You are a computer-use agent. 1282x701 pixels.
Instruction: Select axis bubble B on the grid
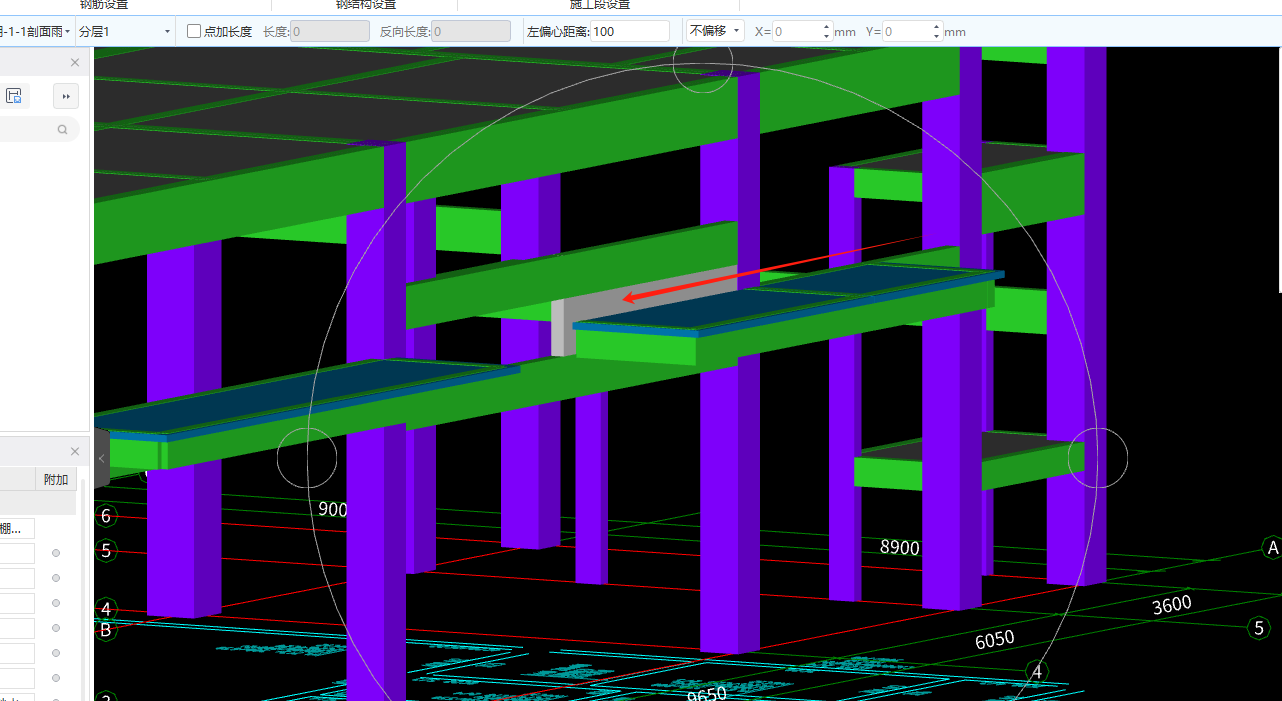(106, 630)
